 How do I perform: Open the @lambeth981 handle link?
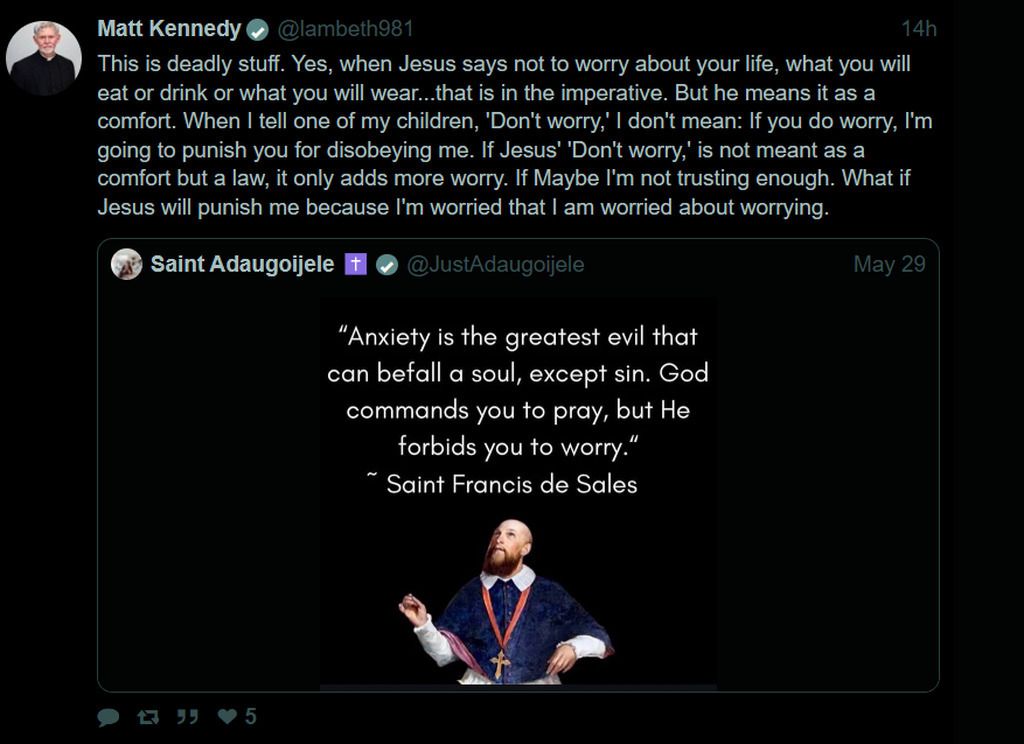click(345, 29)
